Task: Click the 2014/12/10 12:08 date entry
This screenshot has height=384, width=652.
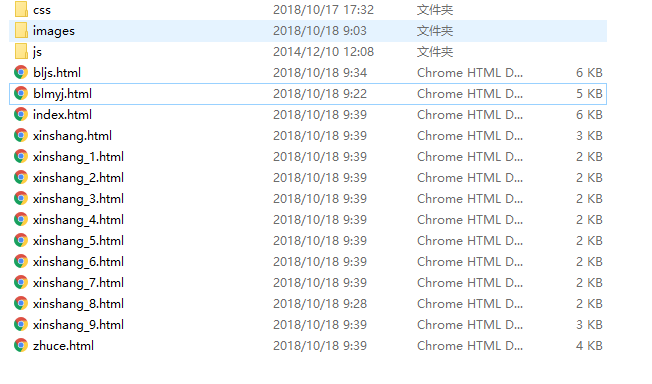Action: click(x=323, y=52)
